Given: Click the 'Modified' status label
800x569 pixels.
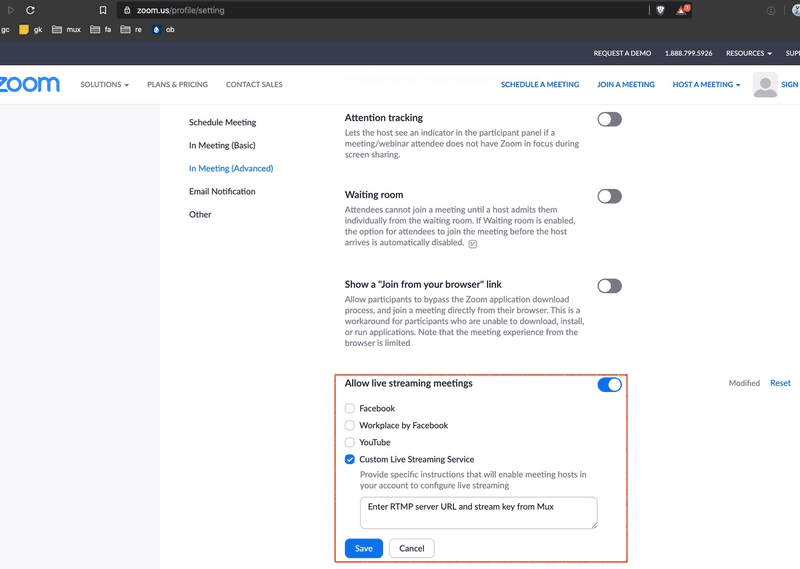Looking at the screenshot, I should pos(744,383).
